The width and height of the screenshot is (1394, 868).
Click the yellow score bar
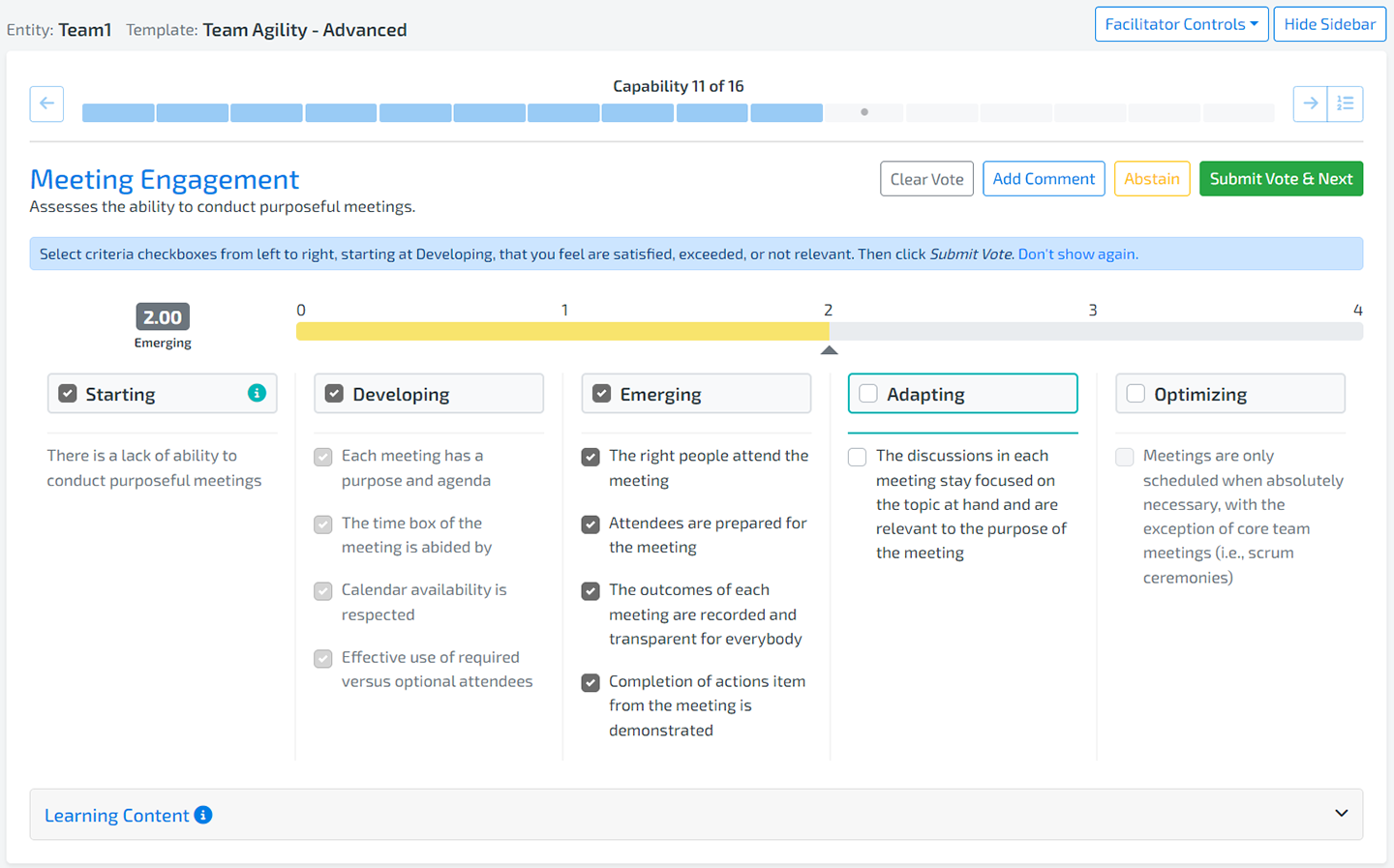(562, 331)
